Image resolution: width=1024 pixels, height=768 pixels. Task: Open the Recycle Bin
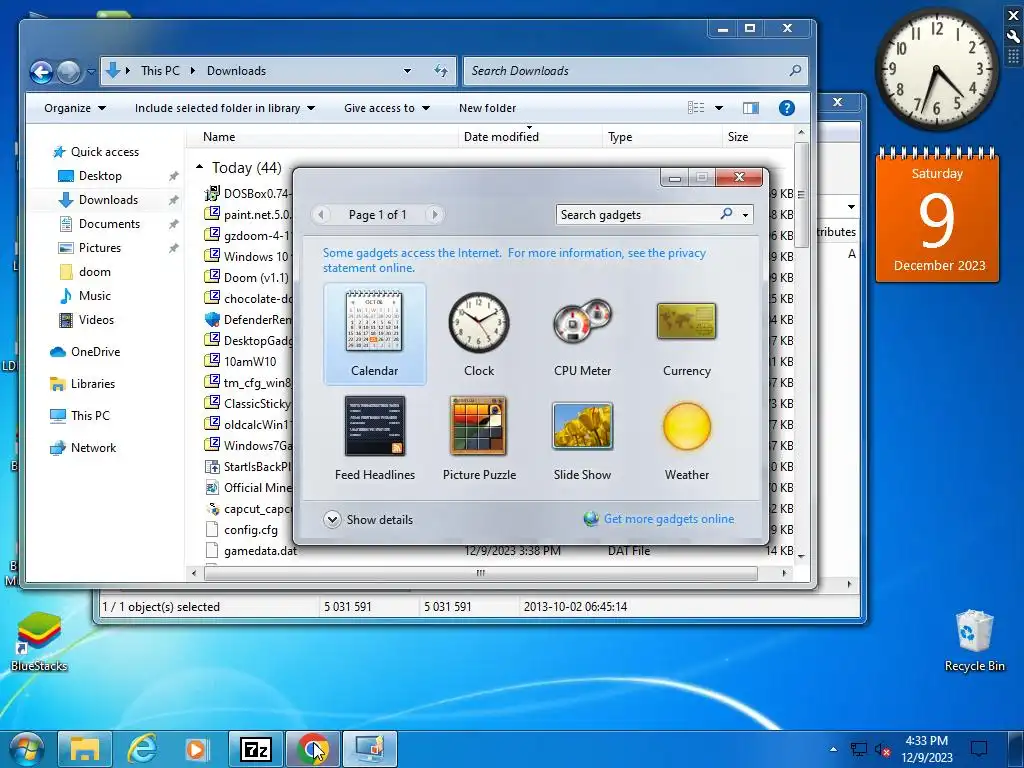[x=974, y=641]
